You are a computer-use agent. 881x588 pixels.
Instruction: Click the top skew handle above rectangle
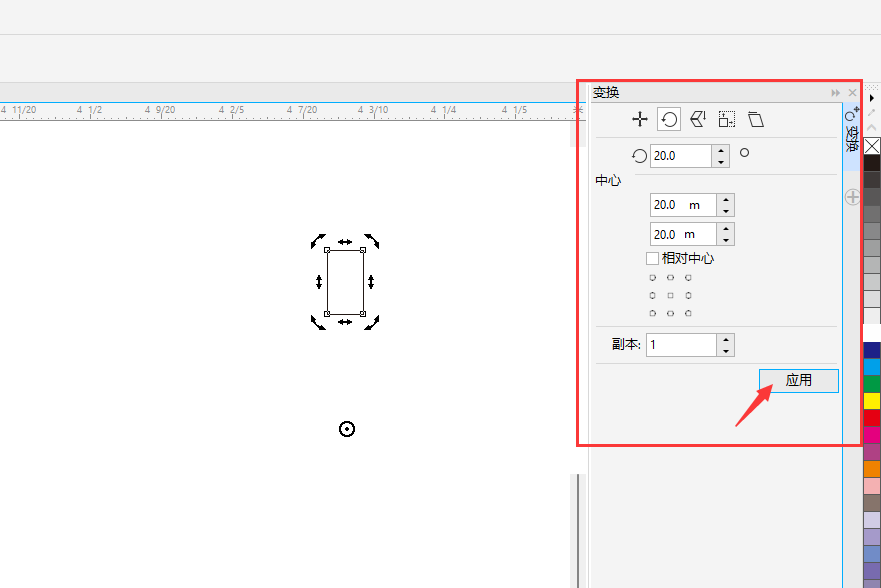345,242
